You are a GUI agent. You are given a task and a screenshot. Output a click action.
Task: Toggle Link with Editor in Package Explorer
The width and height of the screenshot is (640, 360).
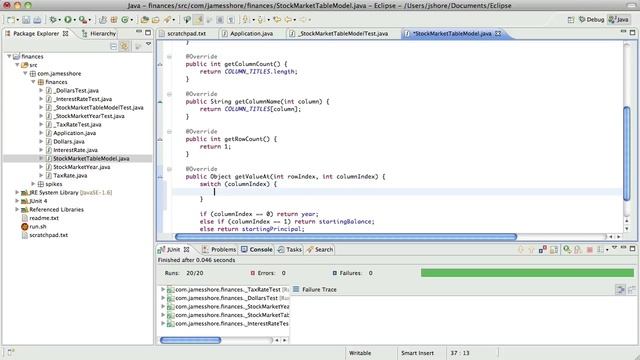(124, 47)
